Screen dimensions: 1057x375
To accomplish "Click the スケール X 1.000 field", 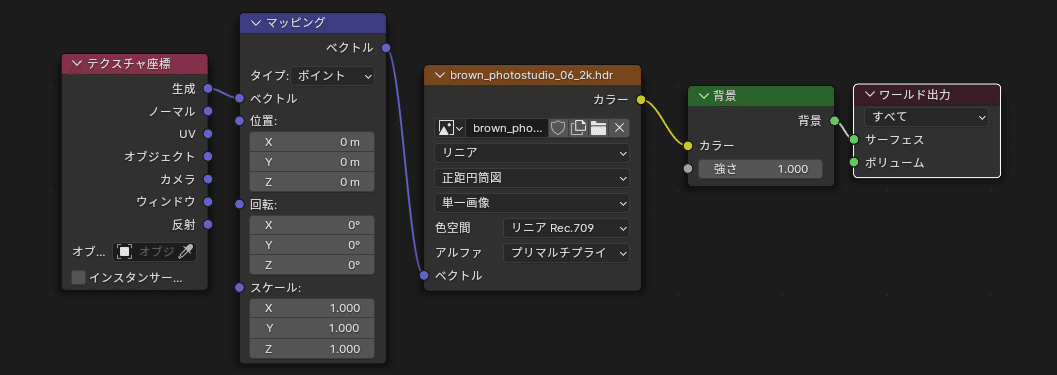I will 312,308.
